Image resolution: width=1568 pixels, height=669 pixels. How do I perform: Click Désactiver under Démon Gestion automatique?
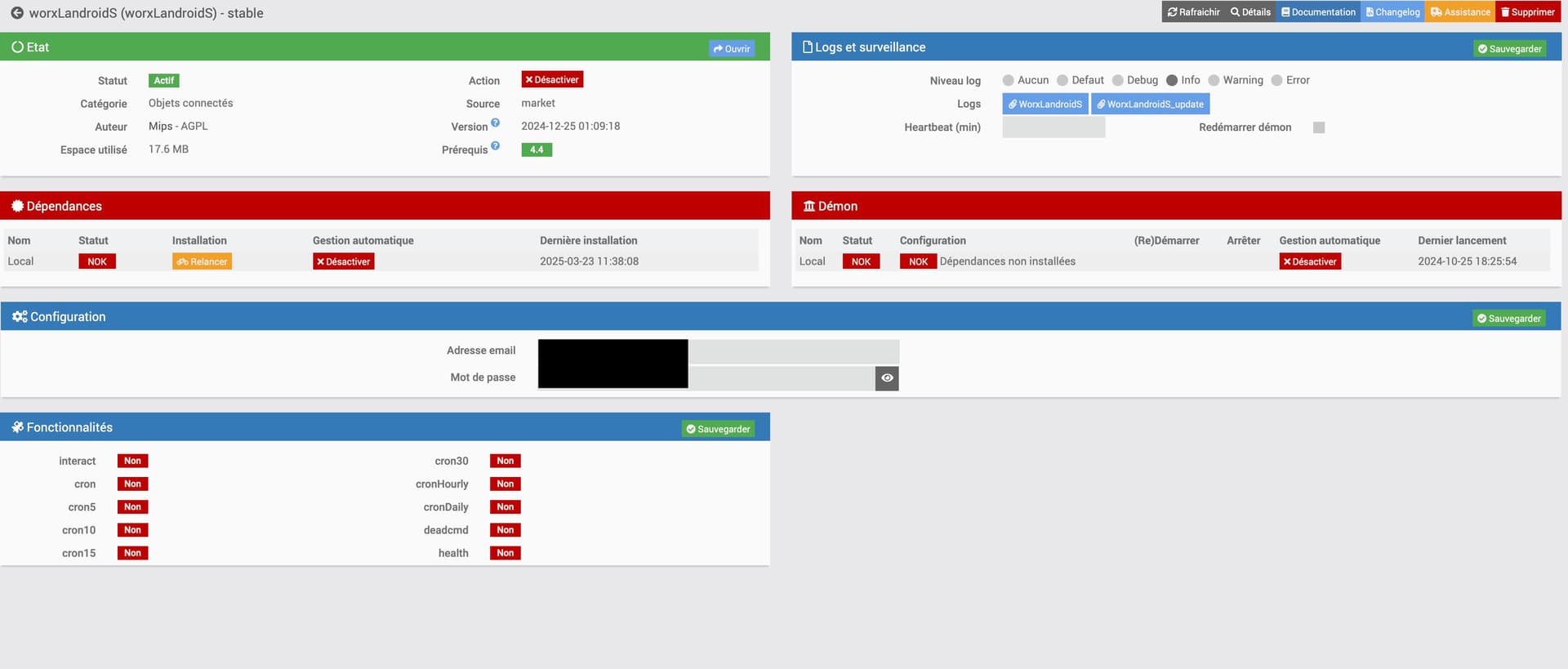[x=1310, y=261]
